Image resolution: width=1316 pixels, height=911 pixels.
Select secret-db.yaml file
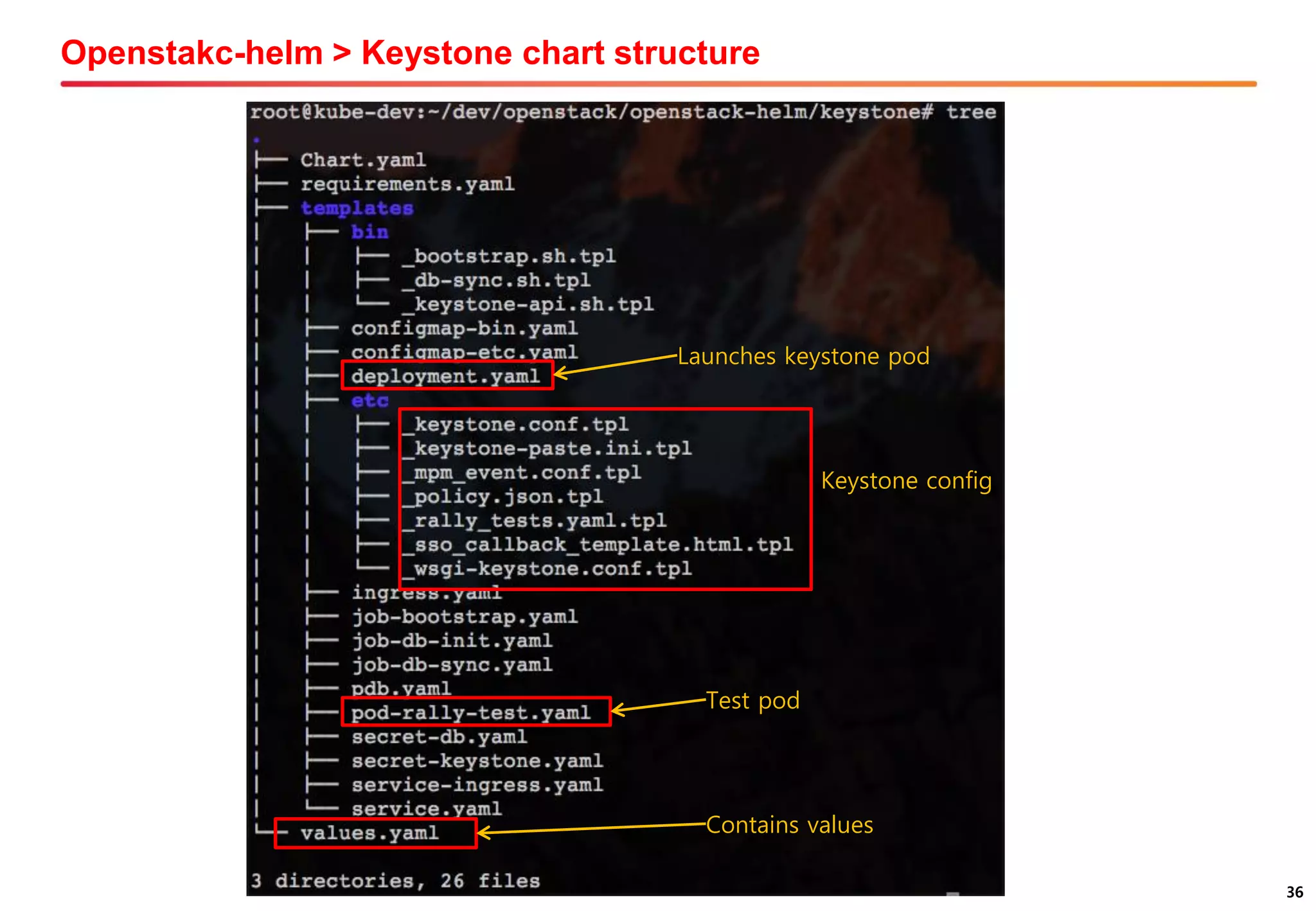click(x=439, y=737)
